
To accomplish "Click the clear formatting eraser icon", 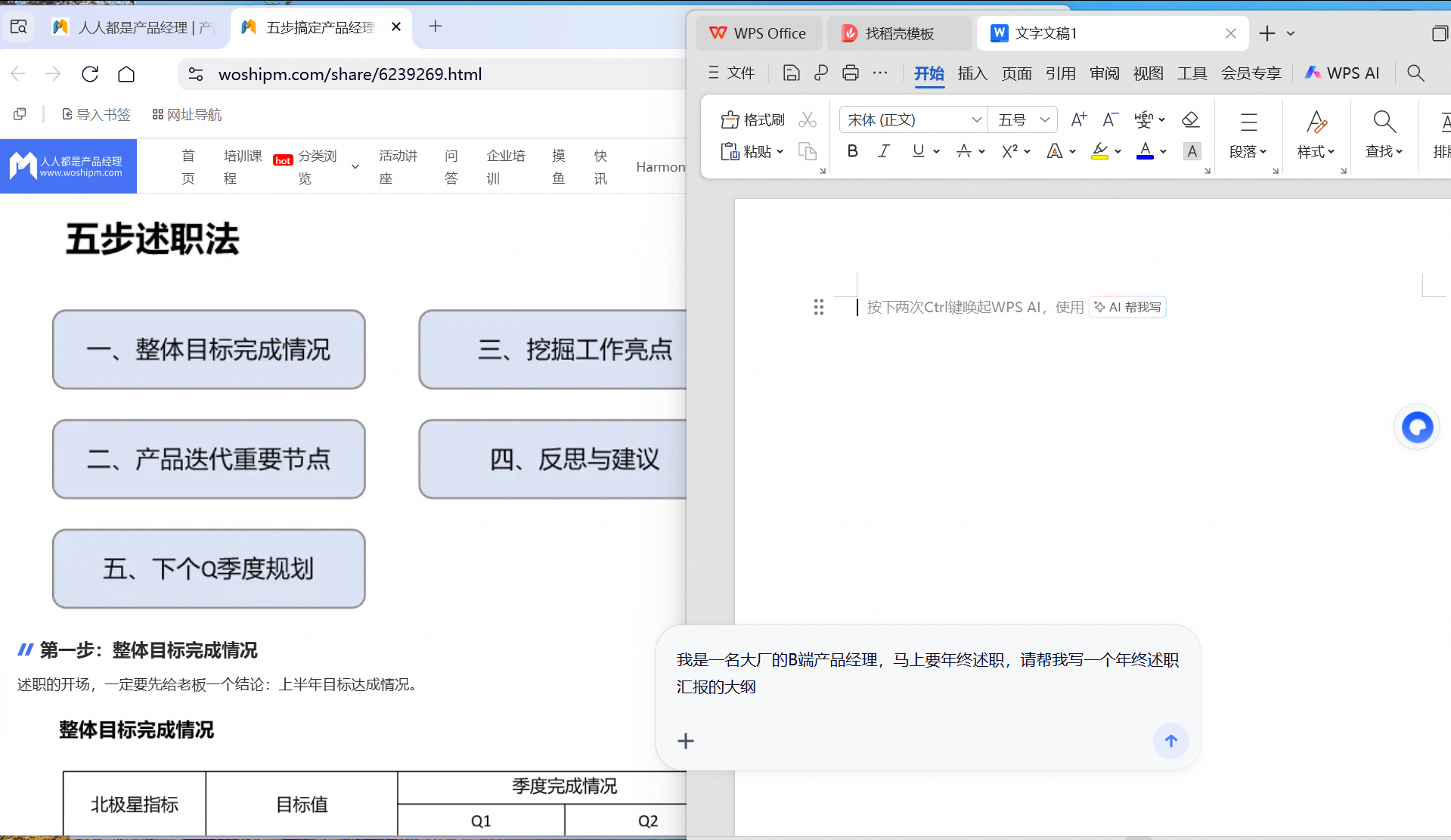I will click(x=1190, y=119).
